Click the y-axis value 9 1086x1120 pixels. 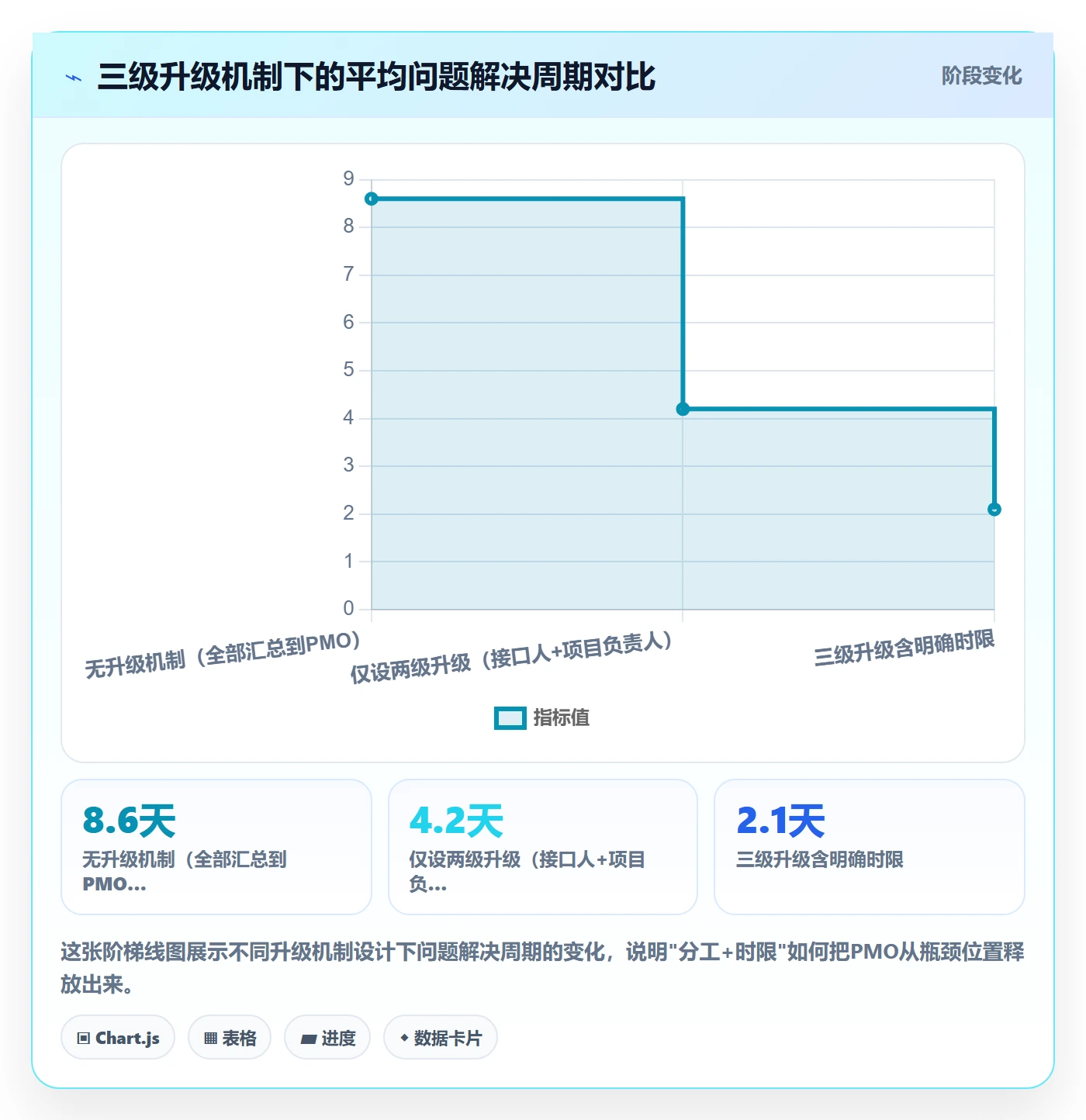click(348, 179)
